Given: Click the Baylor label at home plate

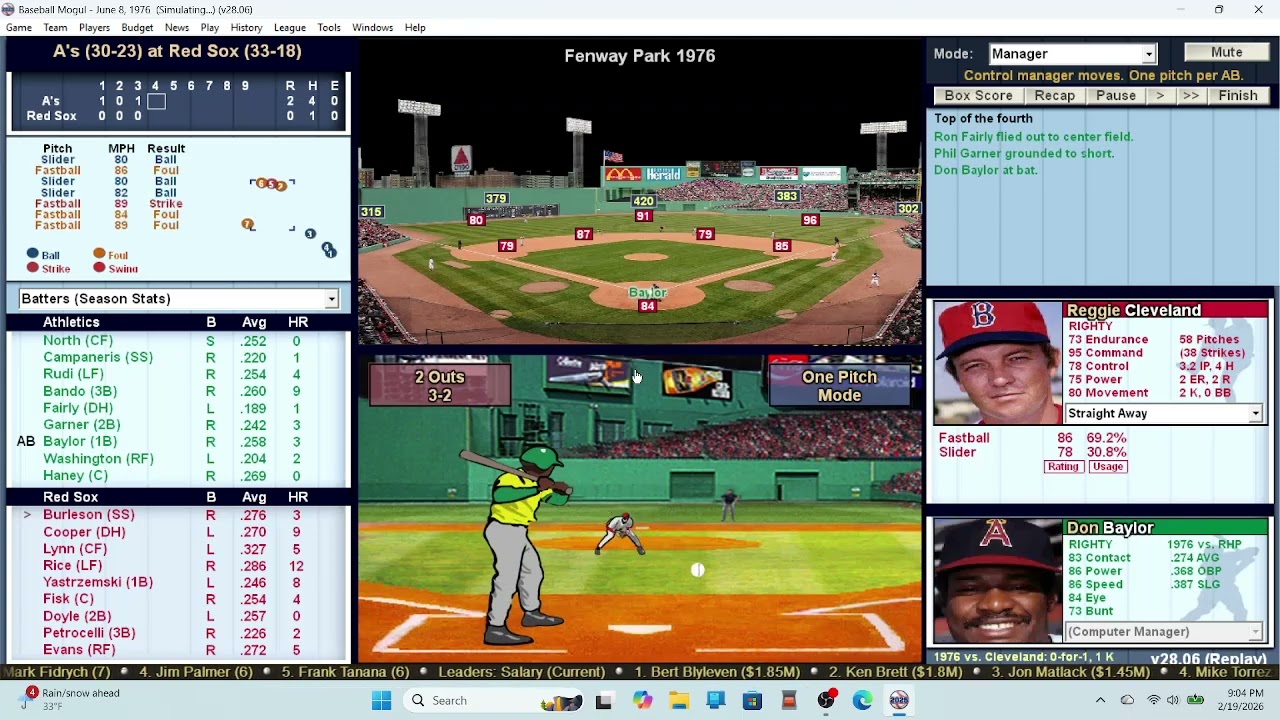Looking at the screenshot, I should click(x=647, y=292).
